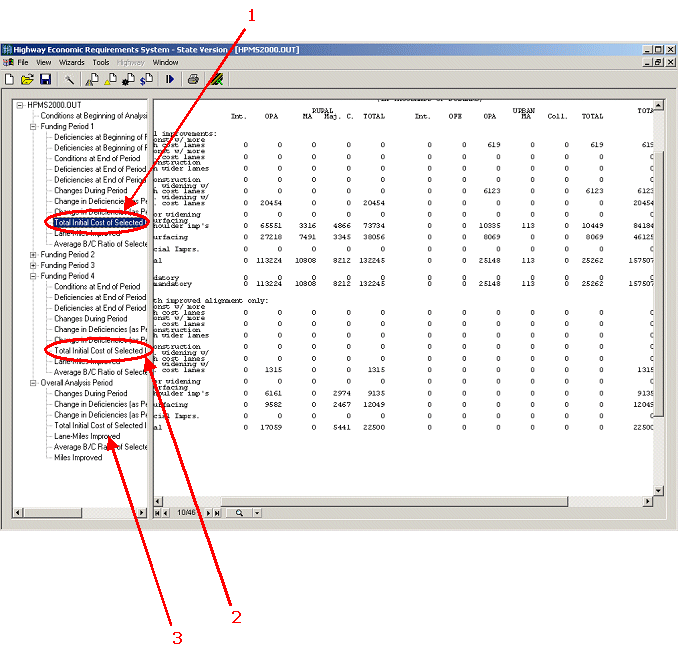Select Funding Period 3 tree label
Screen dimensions: 678x651
click(67, 265)
